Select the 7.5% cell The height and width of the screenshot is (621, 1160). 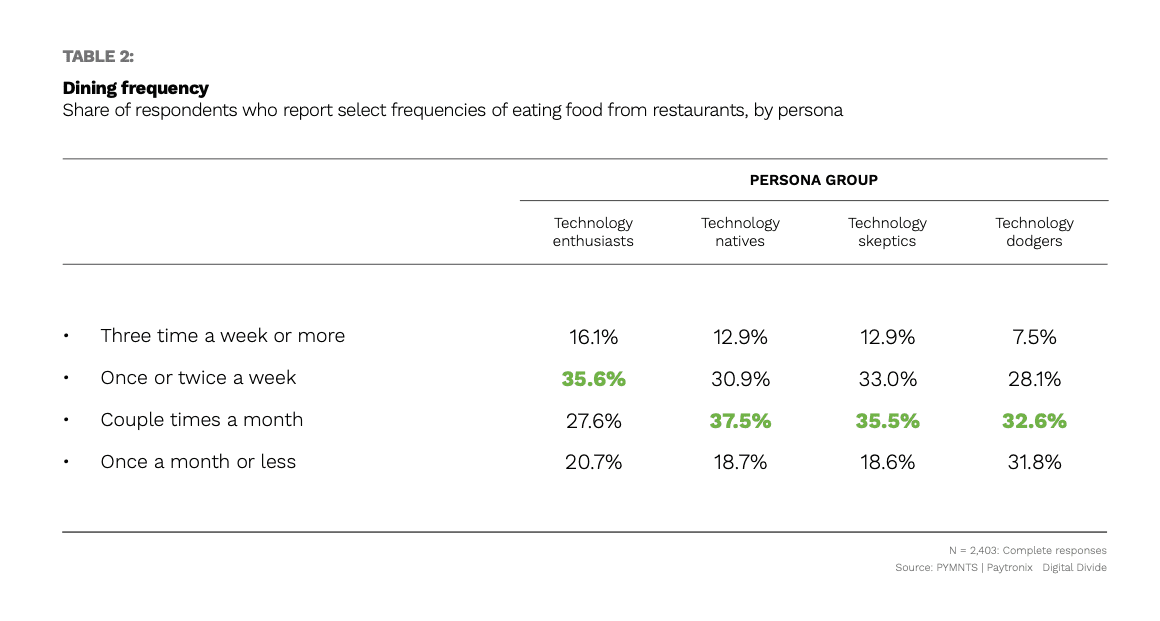(x=1034, y=337)
